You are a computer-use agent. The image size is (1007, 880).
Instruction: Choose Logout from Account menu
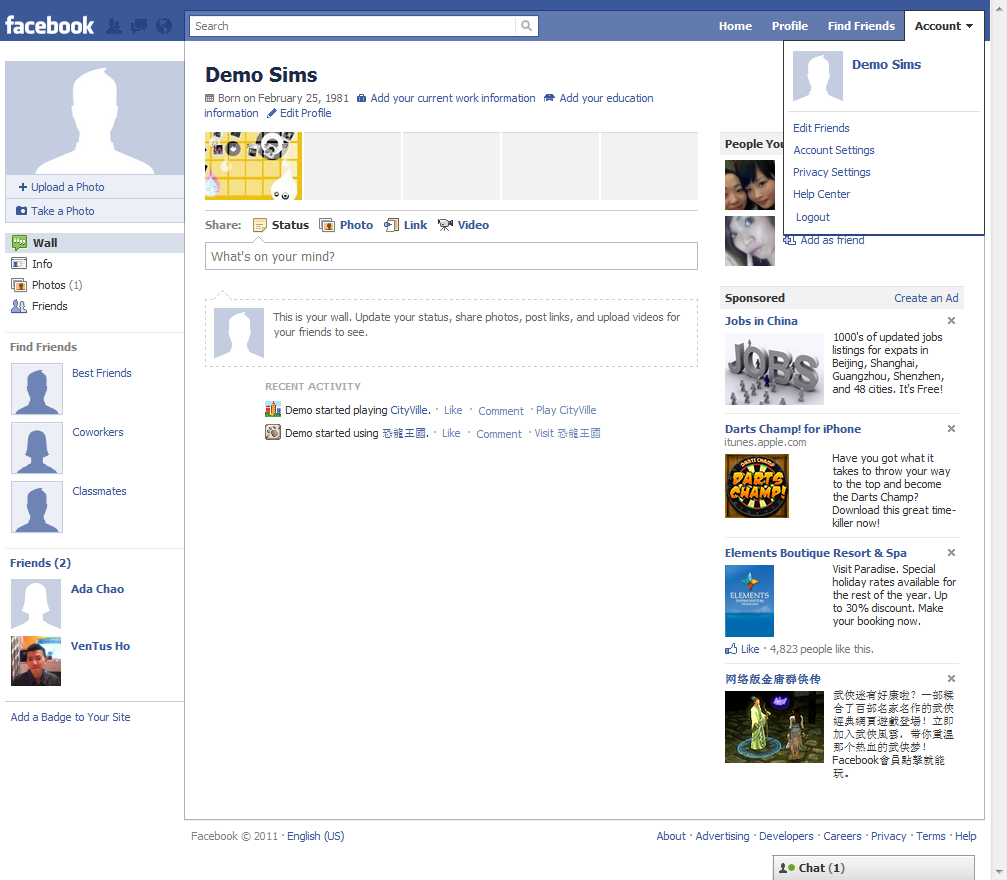coord(812,217)
